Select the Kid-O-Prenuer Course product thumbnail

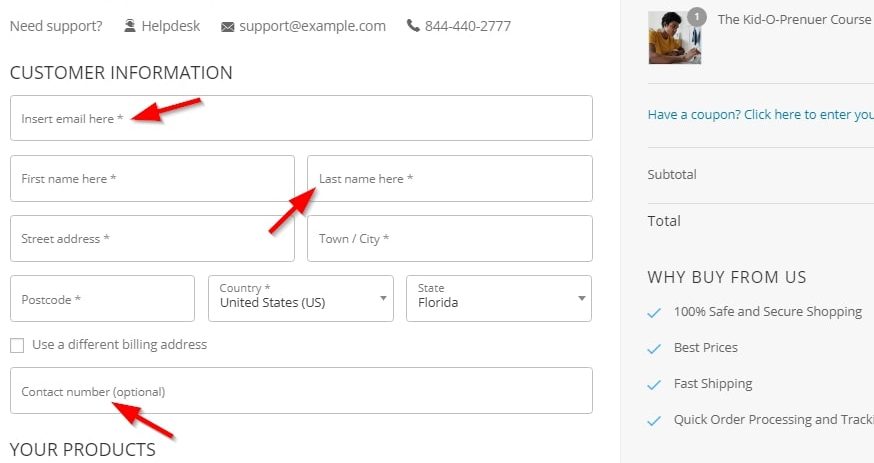(x=674, y=38)
